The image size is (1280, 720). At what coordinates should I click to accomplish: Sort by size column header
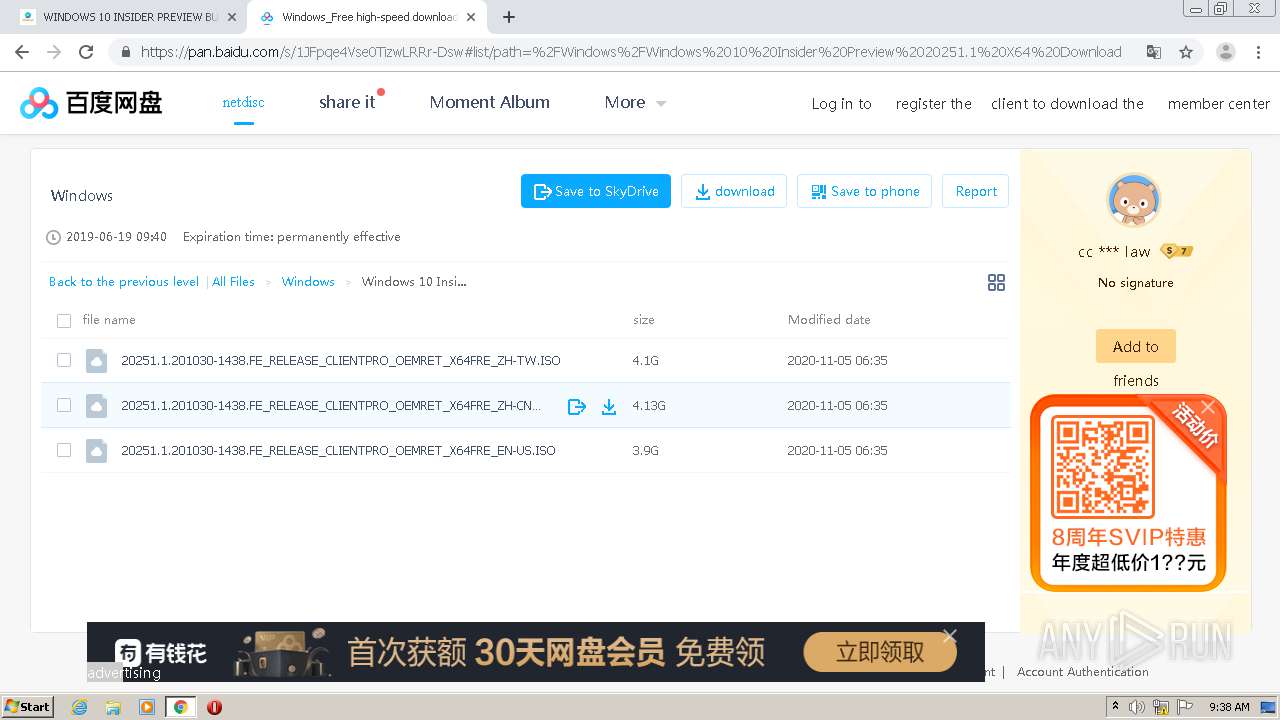(644, 320)
